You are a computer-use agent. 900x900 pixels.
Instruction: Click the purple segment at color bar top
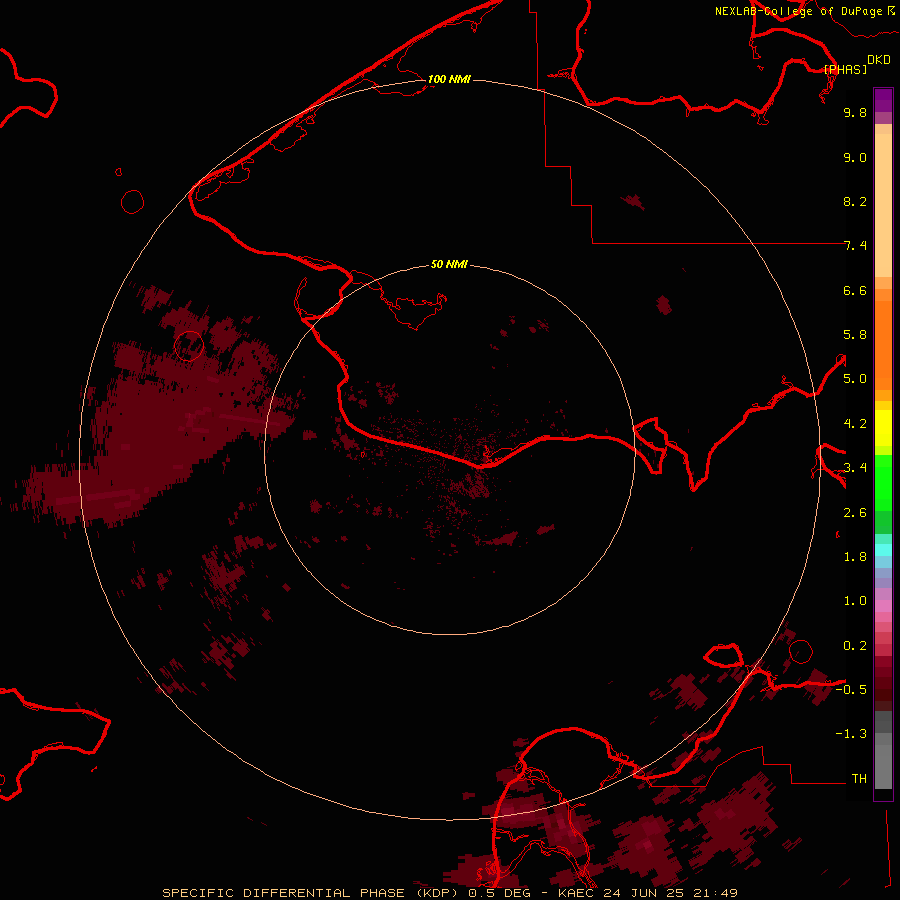883,100
